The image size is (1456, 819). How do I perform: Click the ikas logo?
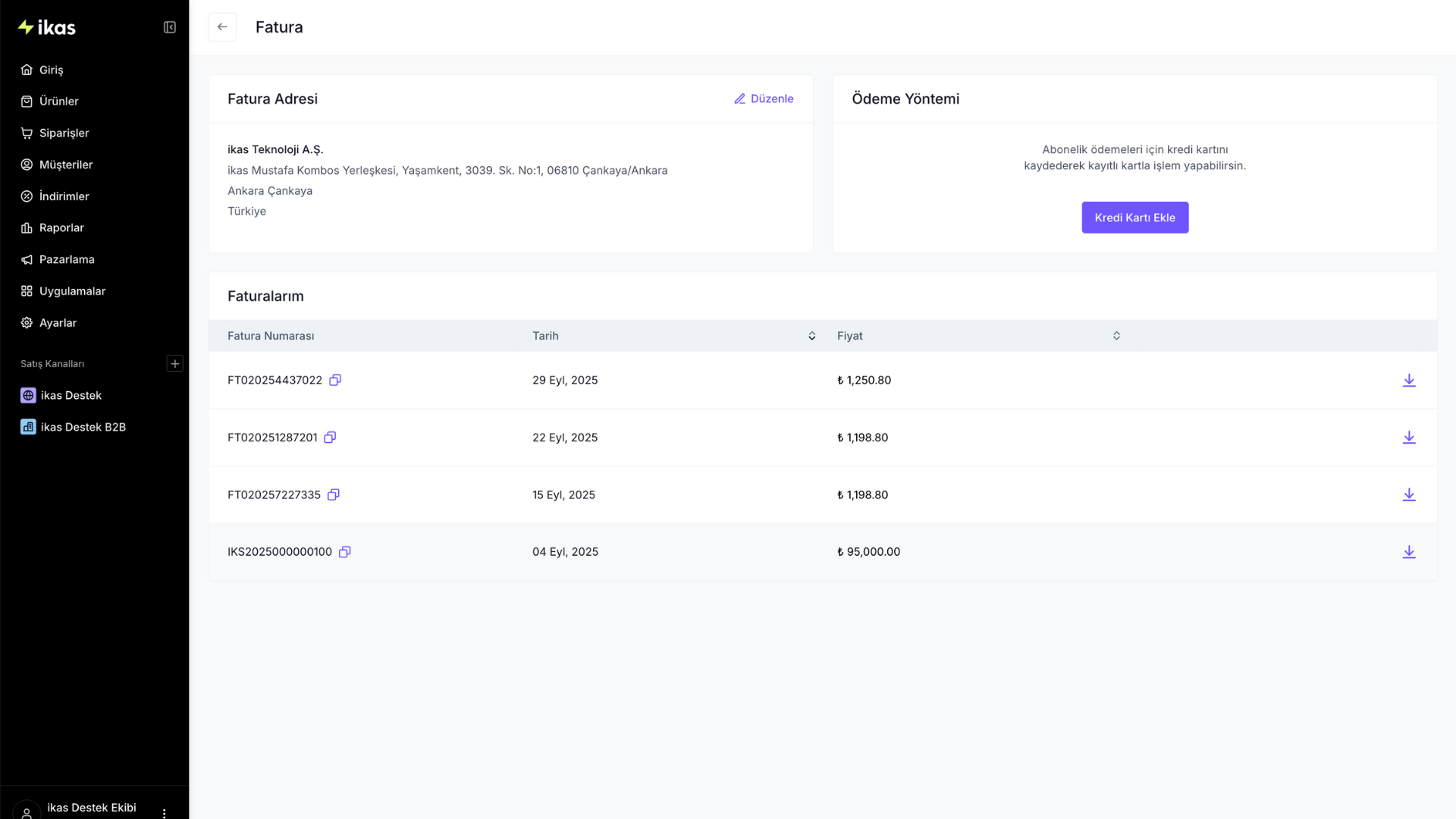pos(47,27)
